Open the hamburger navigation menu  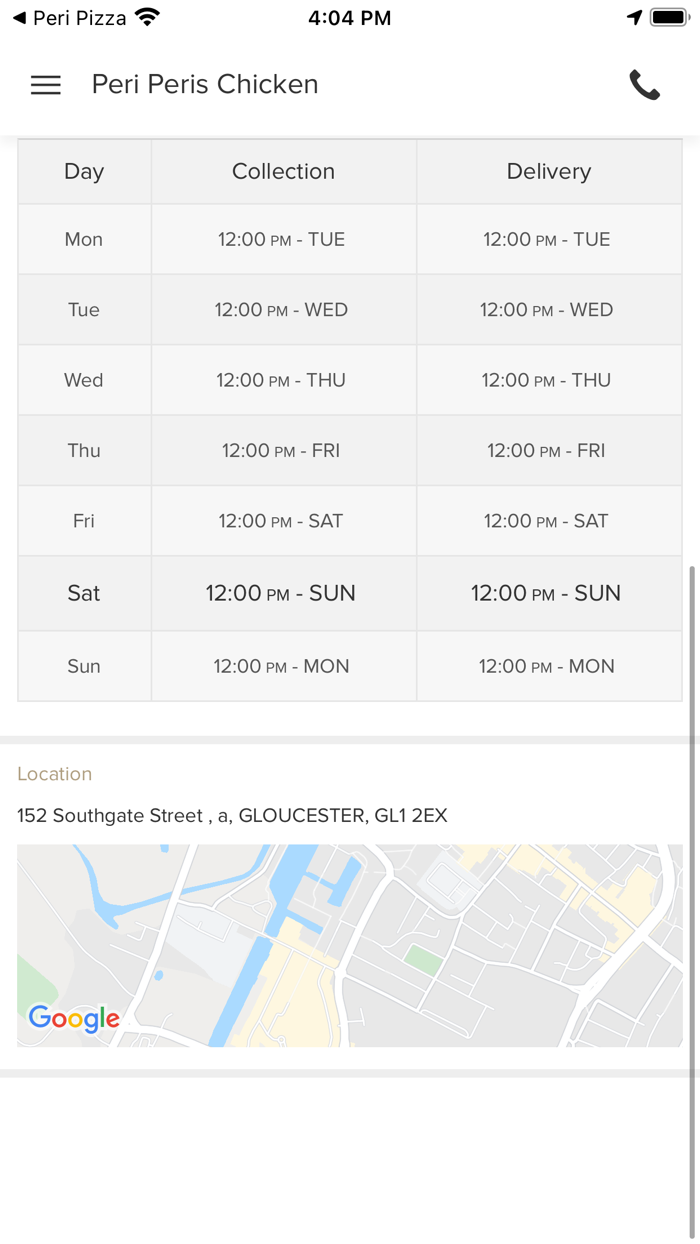pos(46,85)
